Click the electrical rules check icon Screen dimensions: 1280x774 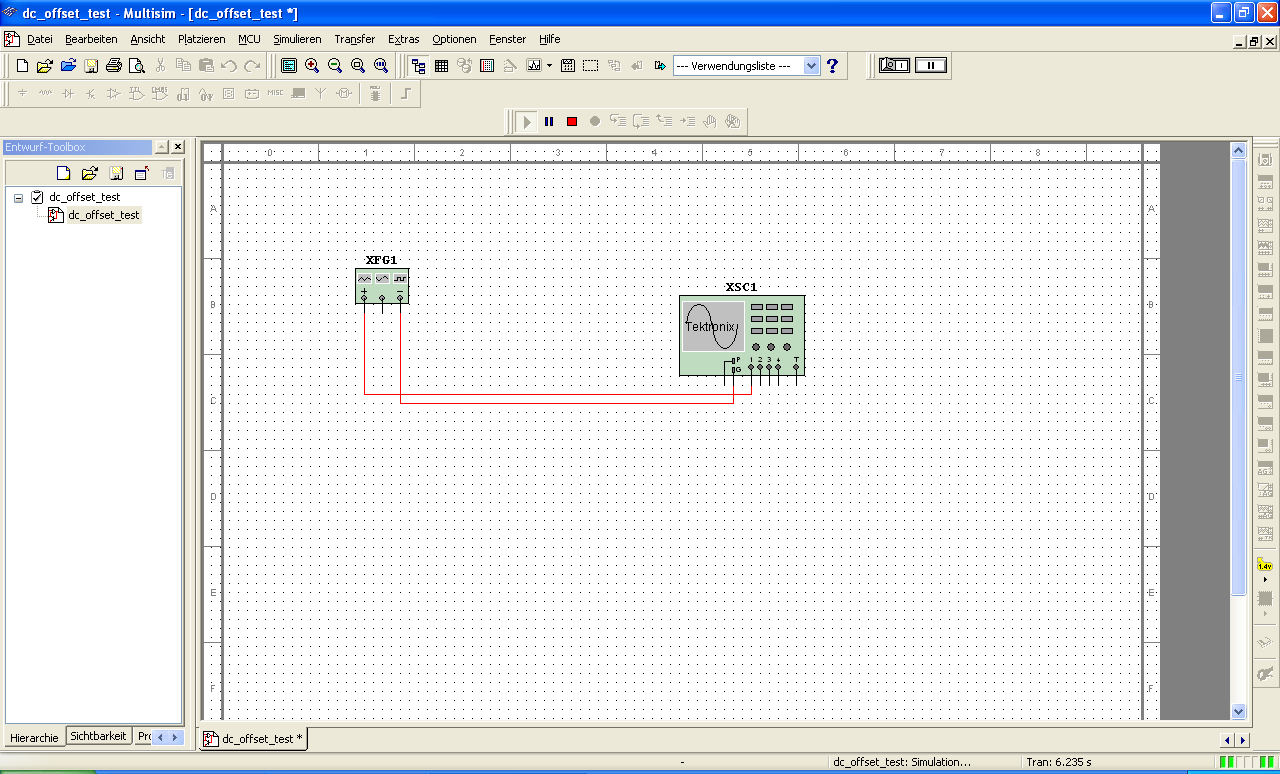591,66
